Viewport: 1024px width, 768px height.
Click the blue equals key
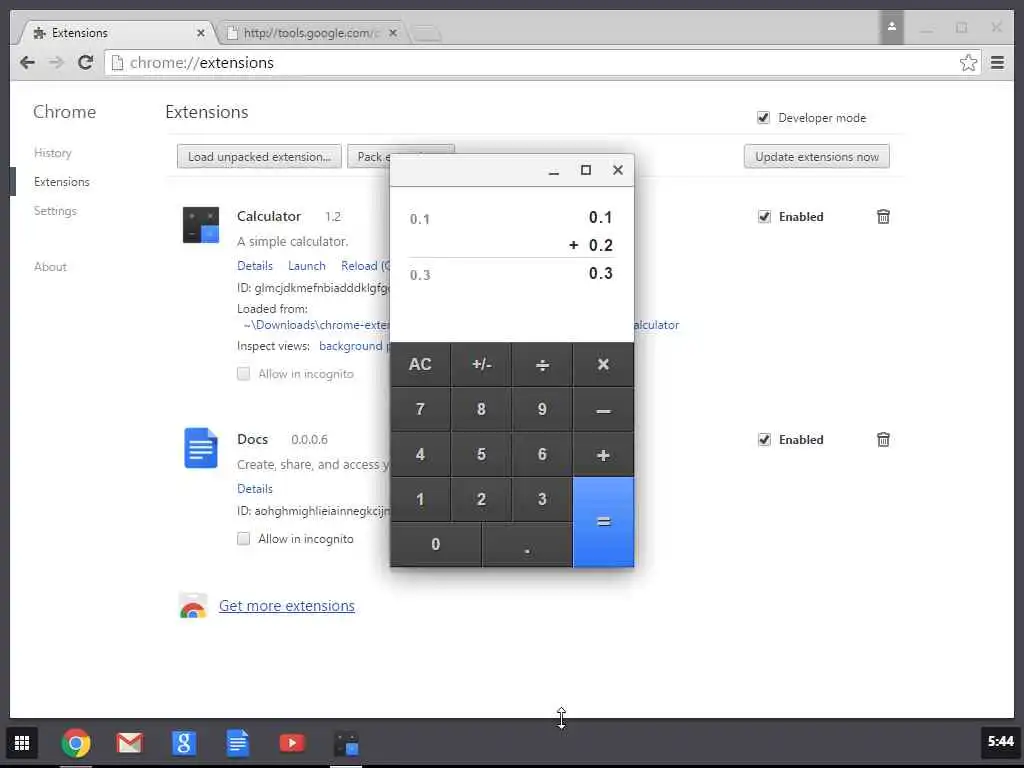point(603,522)
